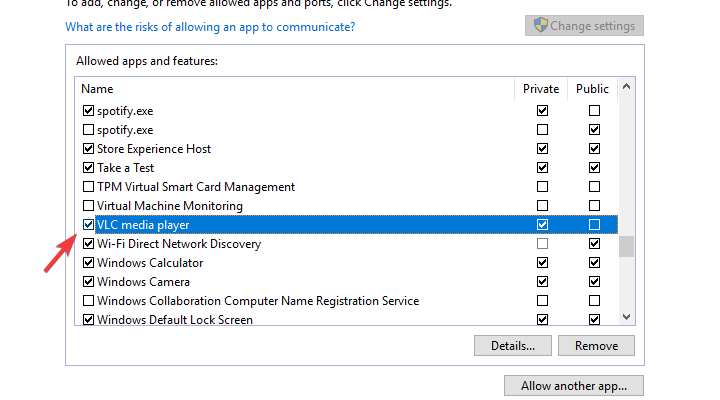Click the Private column header
The height and width of the screenshot is (400, 720).
click(541, 89)
